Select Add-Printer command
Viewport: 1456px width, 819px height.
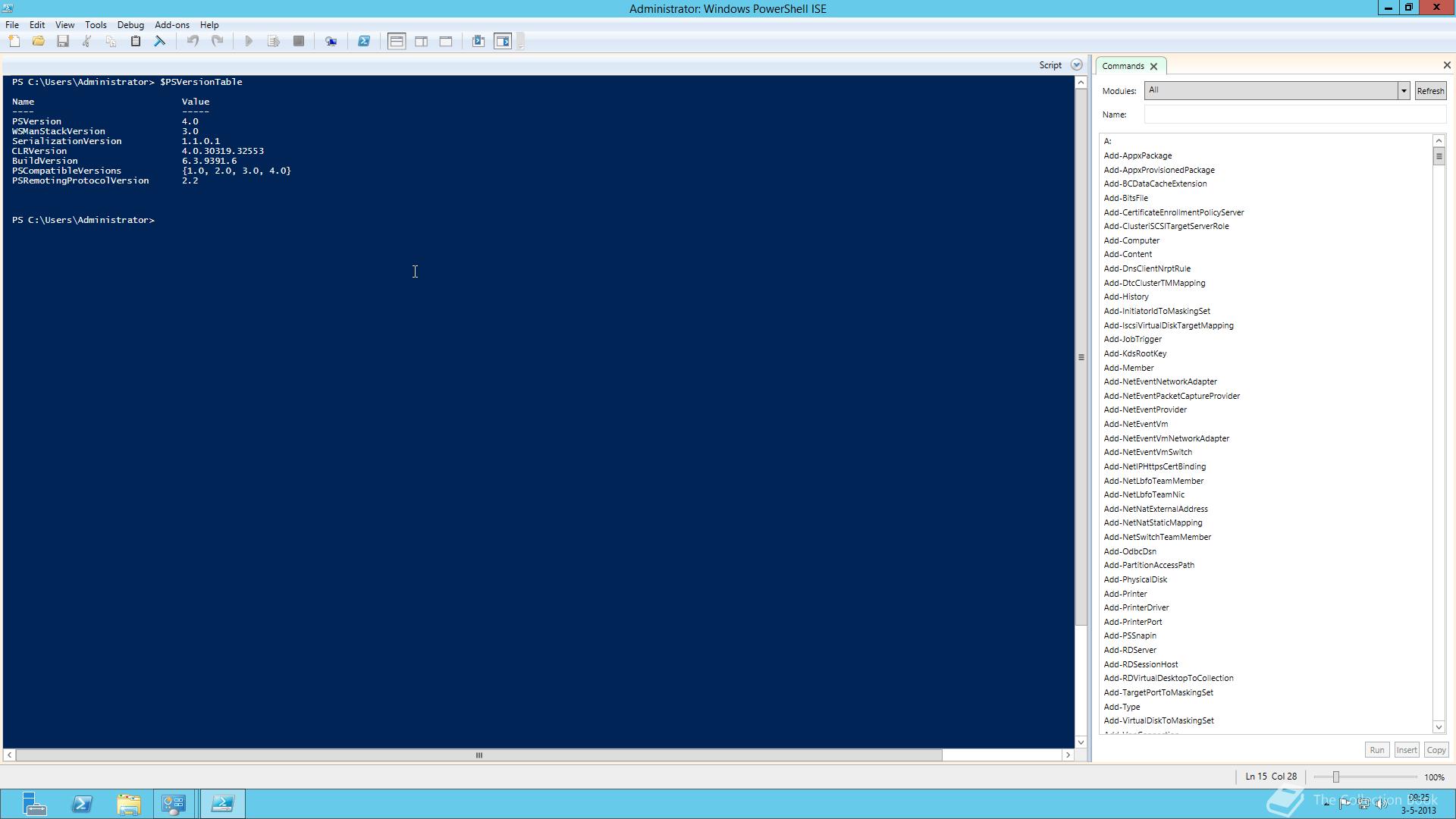point(1125,595)
